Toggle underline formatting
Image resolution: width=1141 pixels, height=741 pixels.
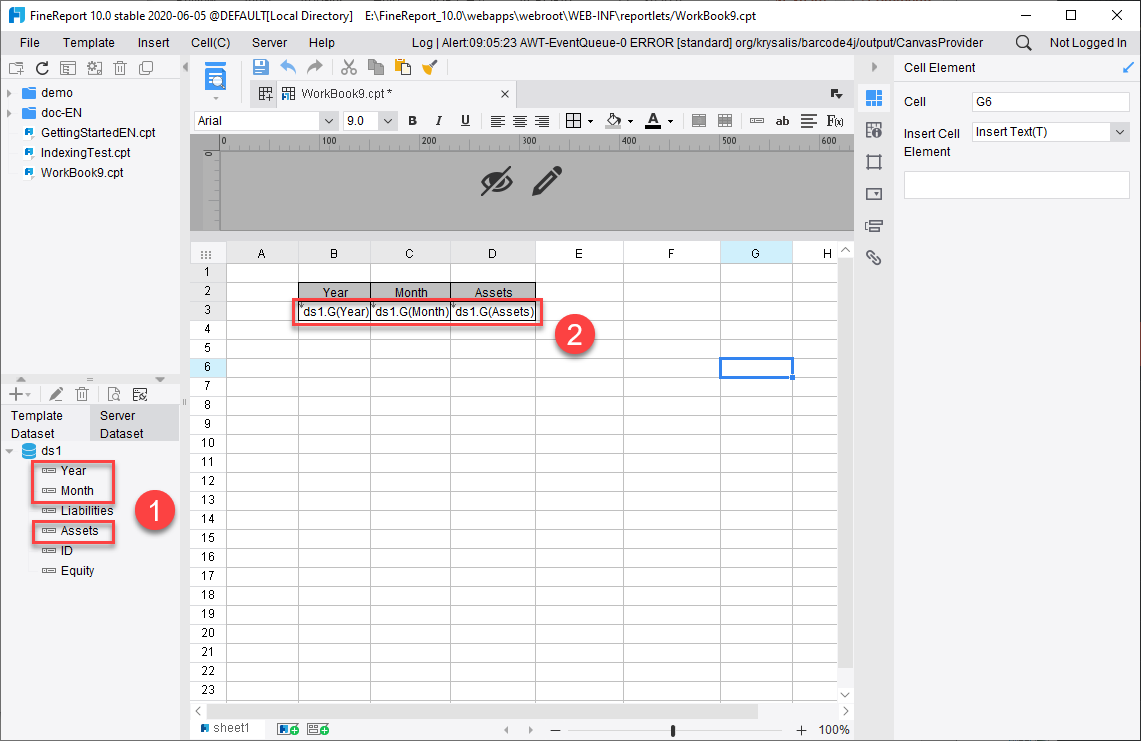point(465,121)
